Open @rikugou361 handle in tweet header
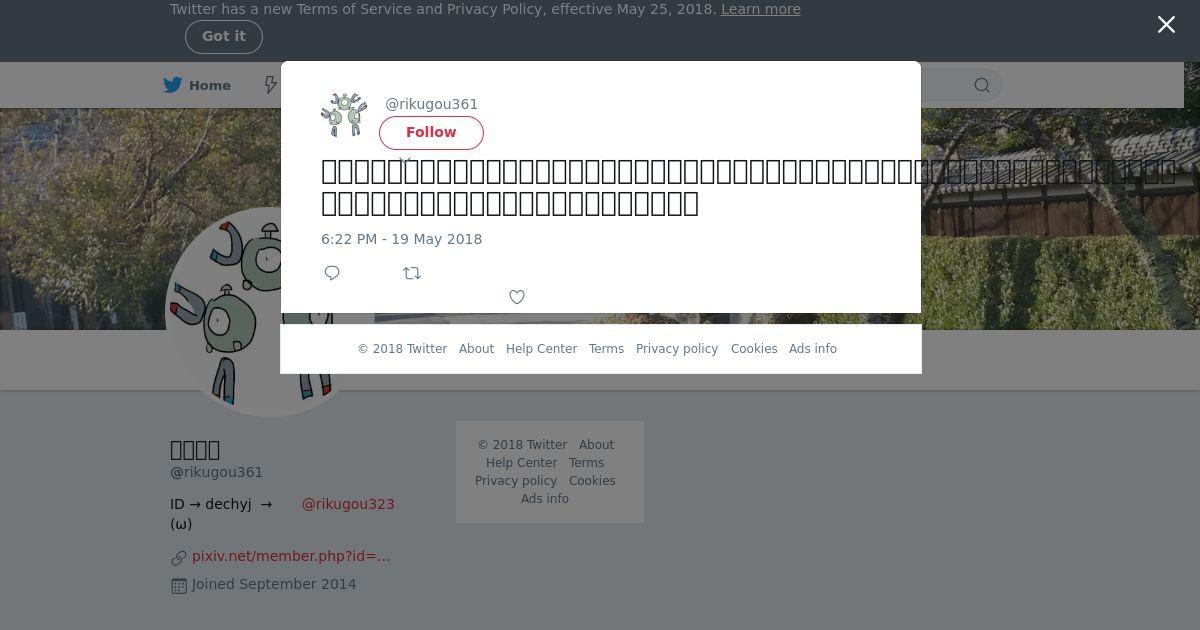 (432, 104)
